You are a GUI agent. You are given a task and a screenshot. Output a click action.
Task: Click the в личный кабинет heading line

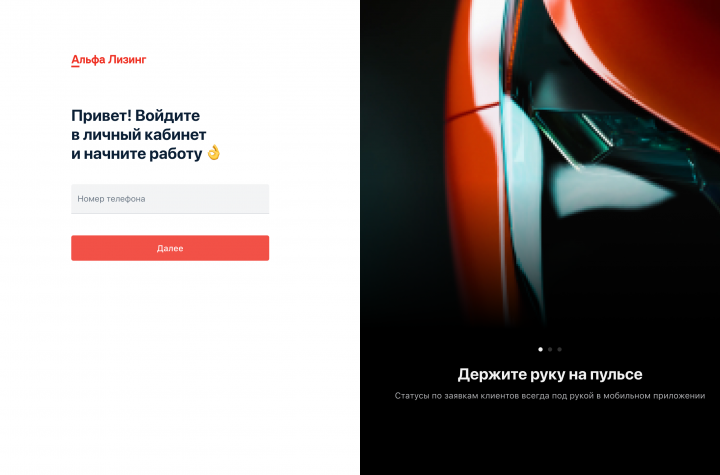pos(139,135)
